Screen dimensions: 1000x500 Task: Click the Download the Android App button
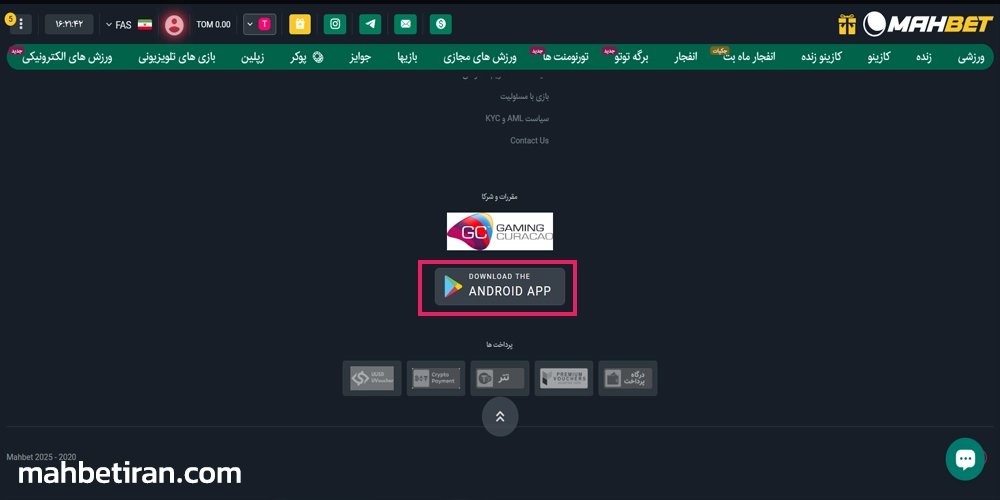click(x=499, y=287)
